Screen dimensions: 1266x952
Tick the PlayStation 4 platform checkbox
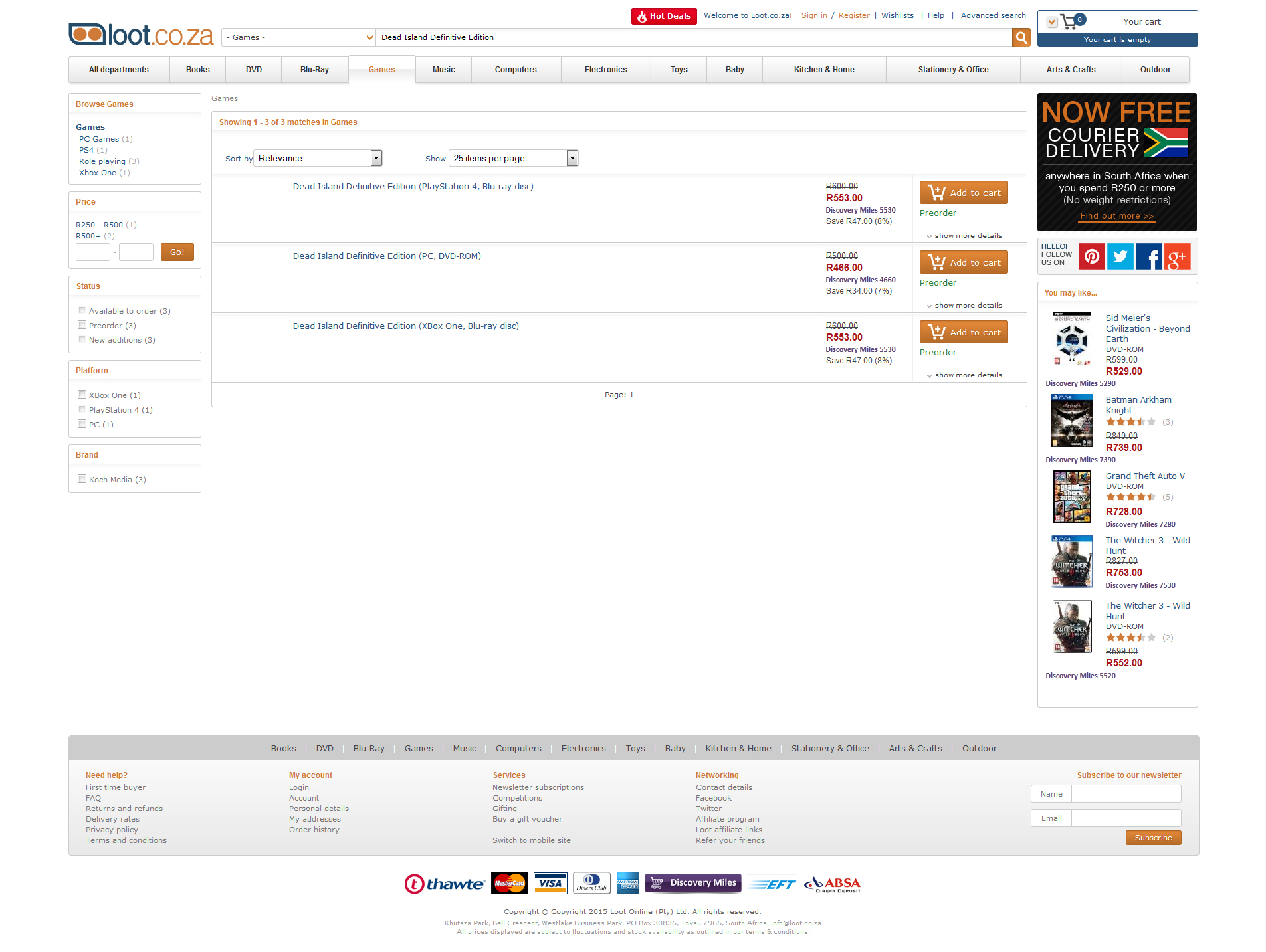pos(82,409)
